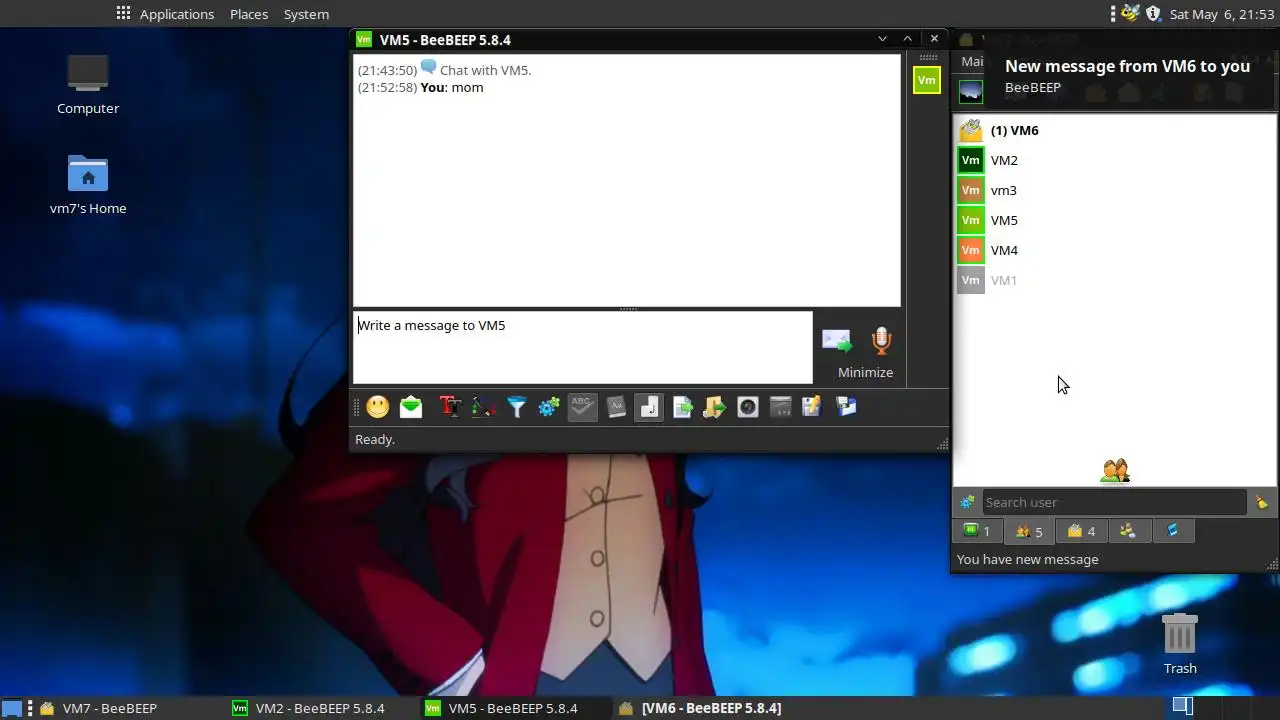This screenshot has width=1280, height=720.
Task: Click the dark window icon in chat toolbar
Action: click(781, 407)
